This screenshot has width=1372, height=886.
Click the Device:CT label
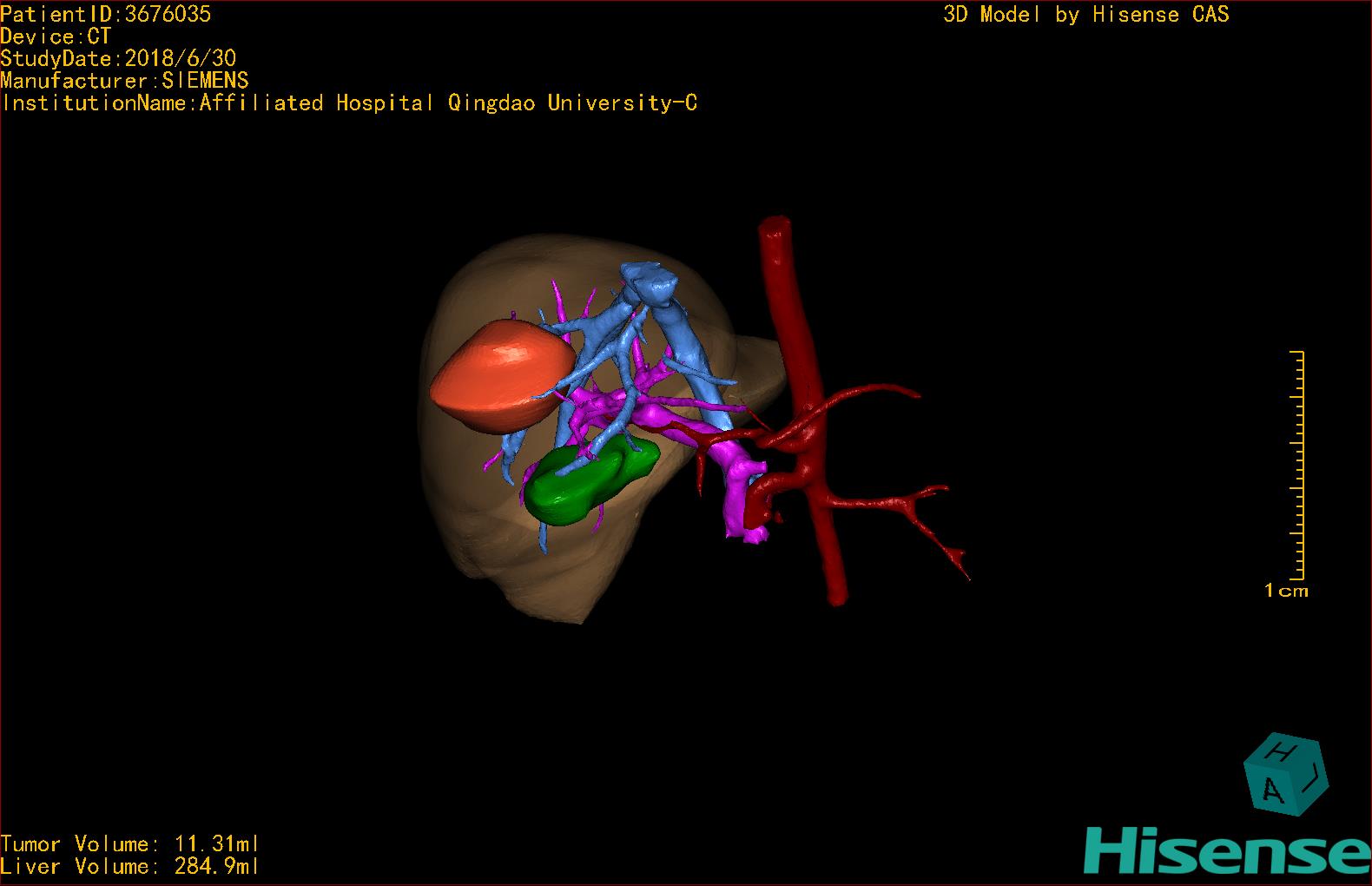click(x=56, y=36)
